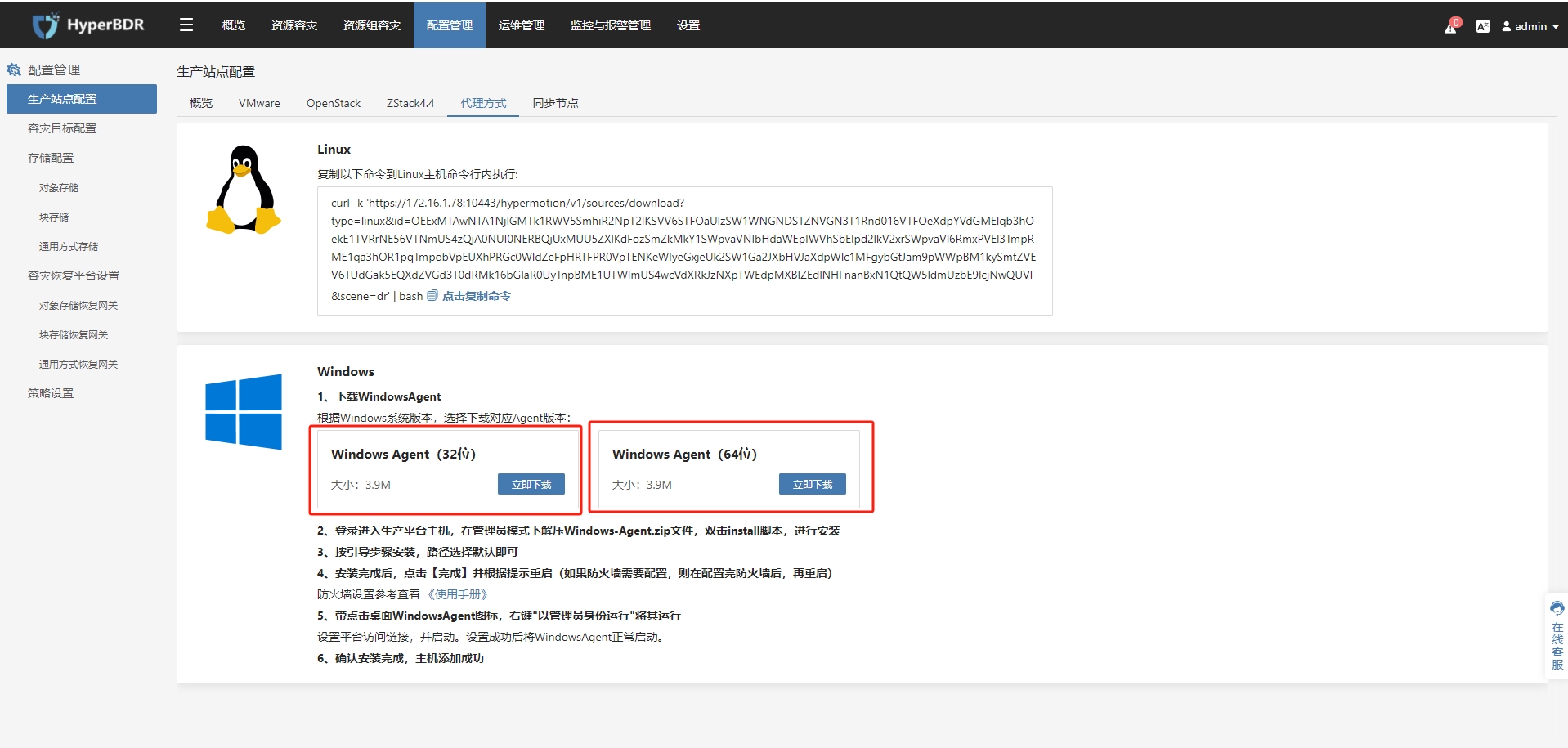The image size is (1568, 748).
Task: Click the Windows logo icon
Action: tap(244, 411)
